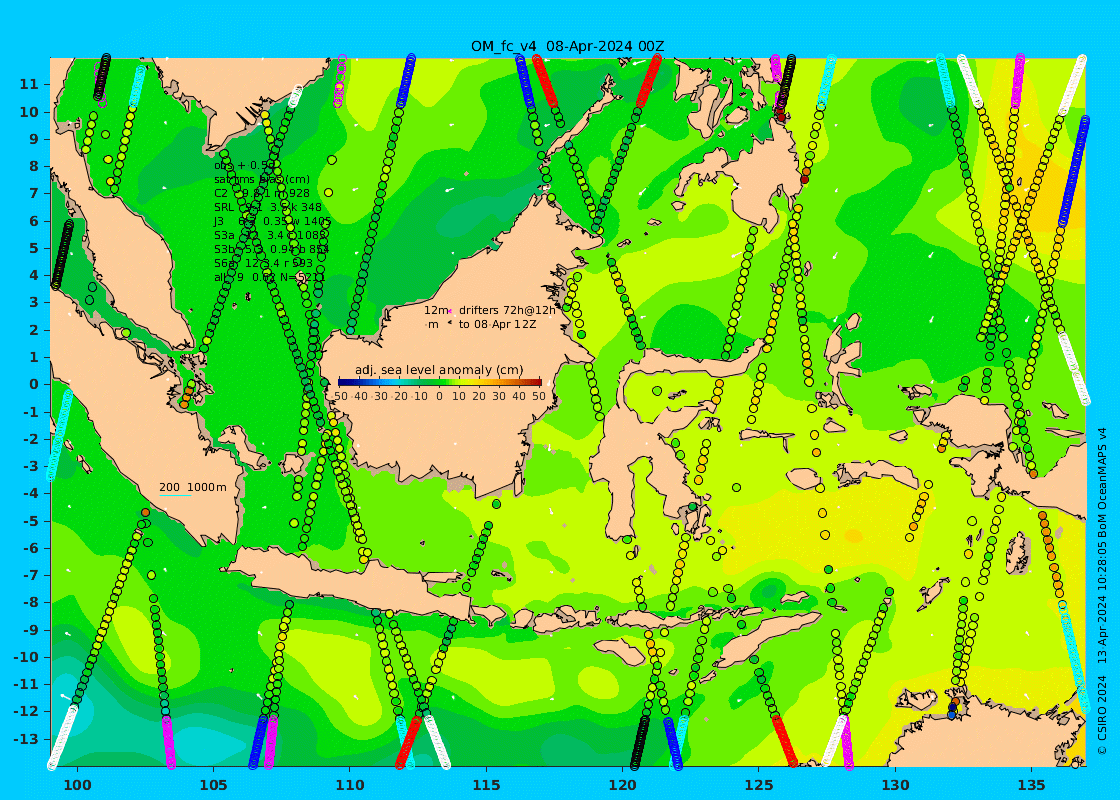Click latitude axis label -2
The height and width of the screenshot is (800, 1120).
[31, 439]
